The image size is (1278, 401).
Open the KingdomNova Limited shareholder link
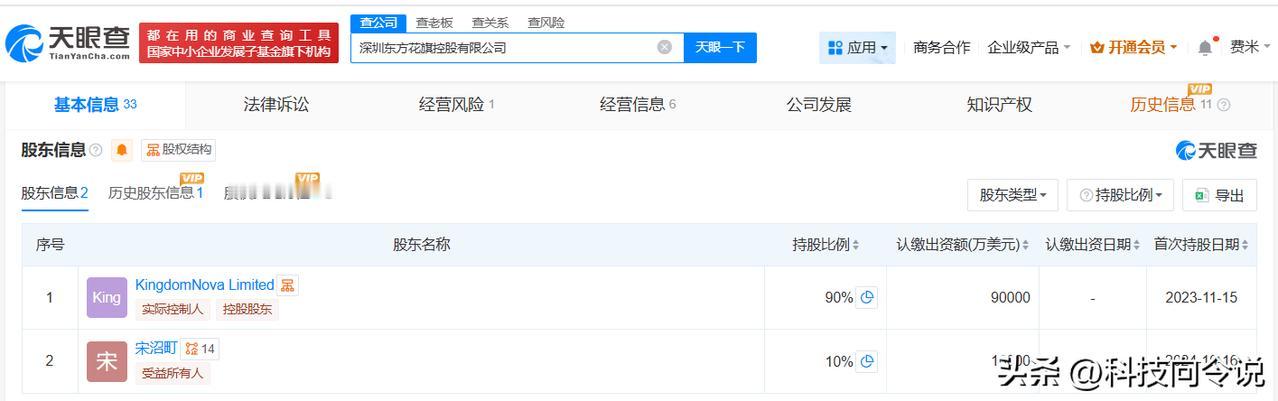click(204, 285)
